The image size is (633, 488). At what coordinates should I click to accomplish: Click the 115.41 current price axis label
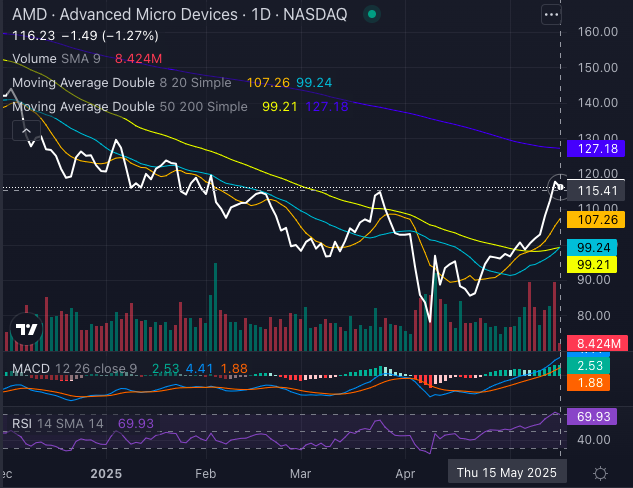596,191
